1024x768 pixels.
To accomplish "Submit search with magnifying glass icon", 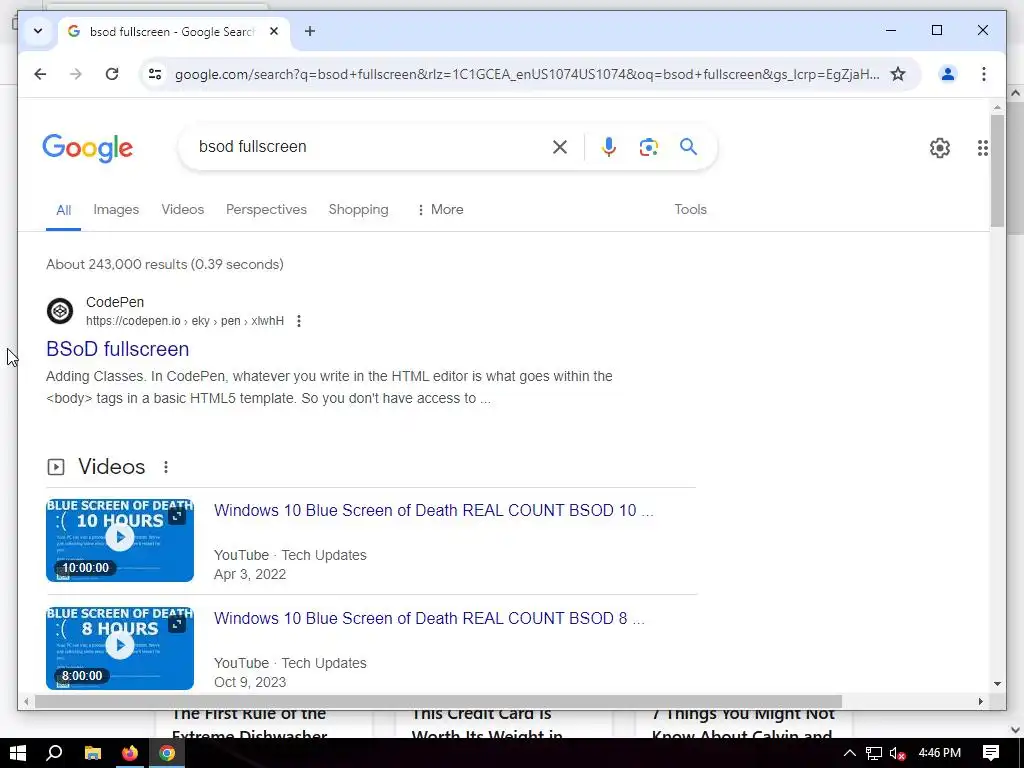I will [688, 146].
